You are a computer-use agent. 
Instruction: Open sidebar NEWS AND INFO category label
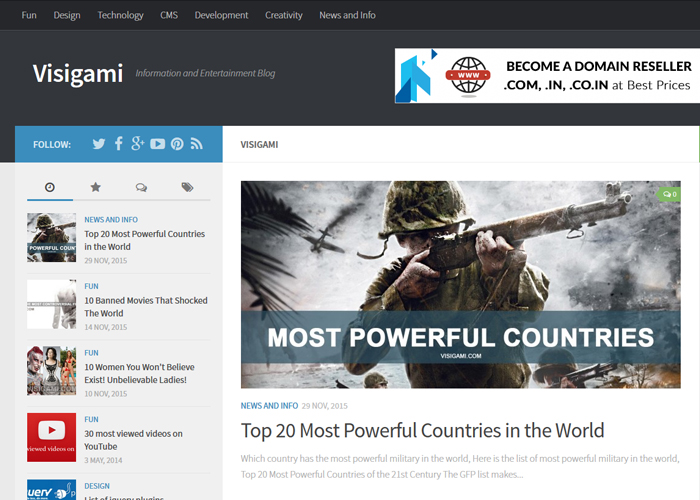111,220
